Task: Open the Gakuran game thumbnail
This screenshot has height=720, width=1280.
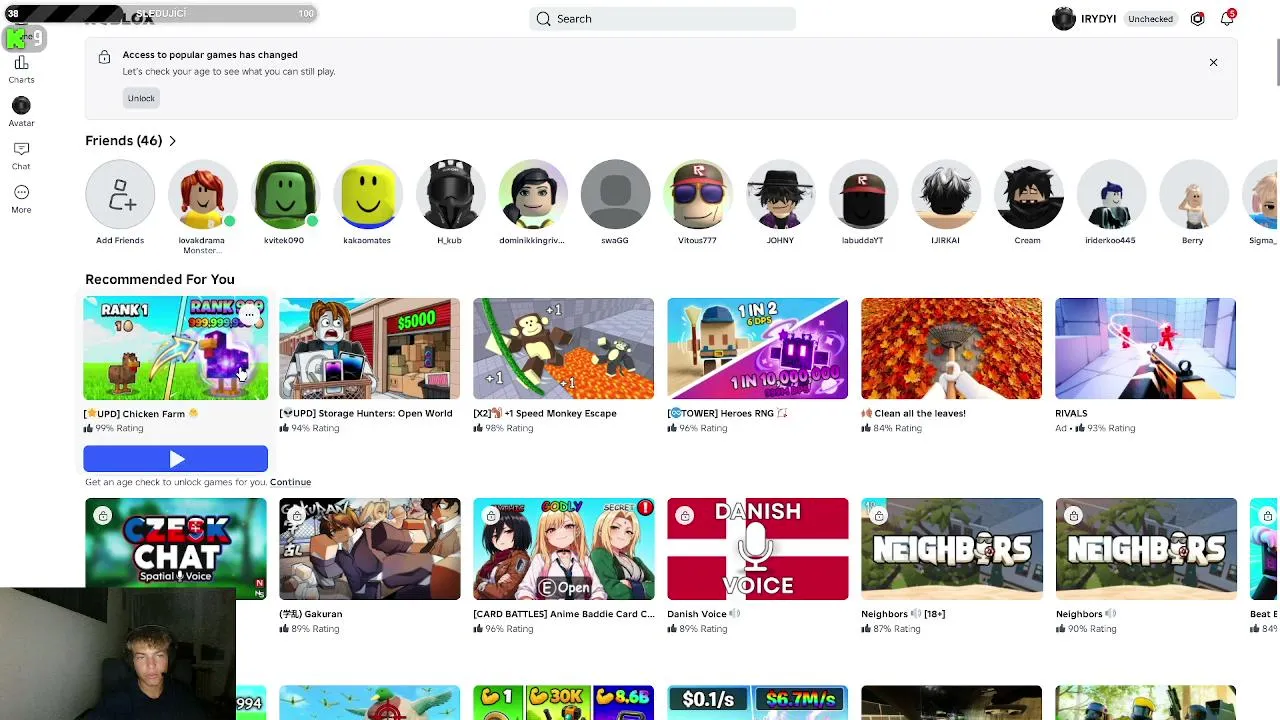Action: coord(369,549)
